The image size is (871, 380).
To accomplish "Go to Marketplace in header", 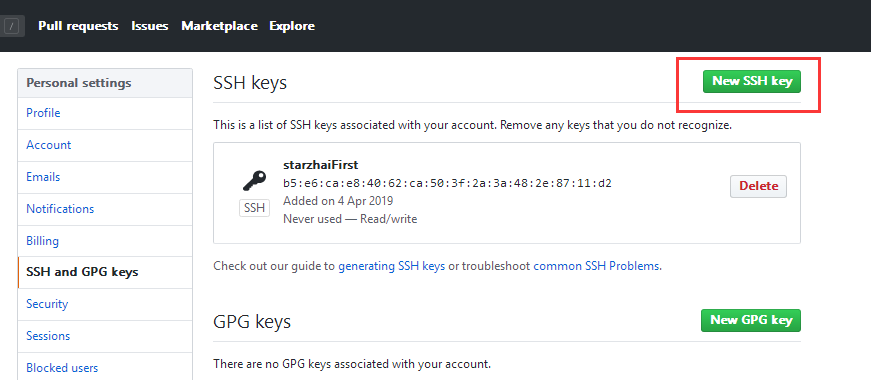I will tap(219, 26).
